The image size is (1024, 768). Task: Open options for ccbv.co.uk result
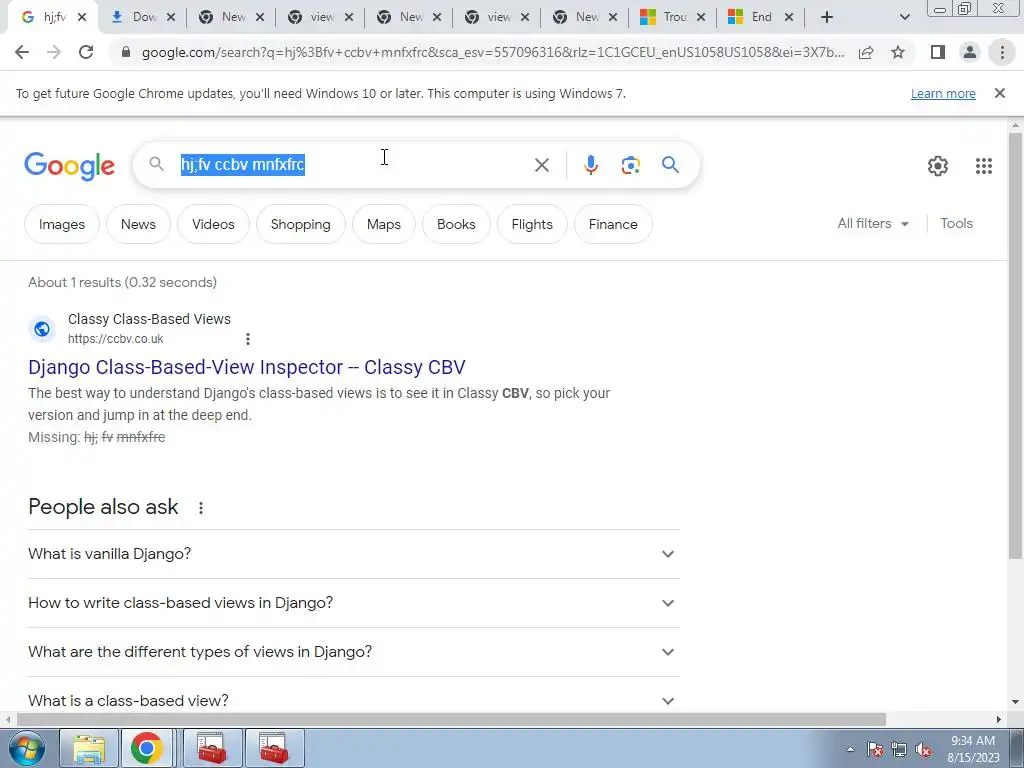[248, 339]
